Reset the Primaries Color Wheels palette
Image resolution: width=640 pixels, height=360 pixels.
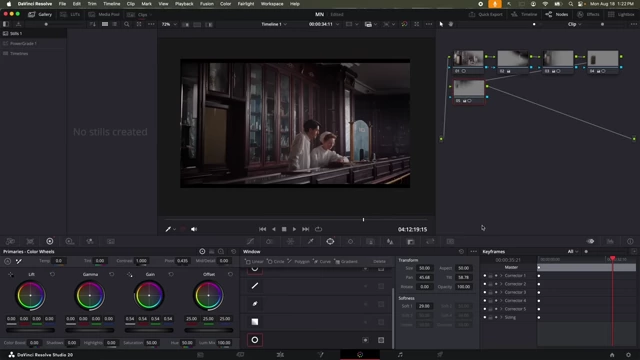(x=233, y=251)
